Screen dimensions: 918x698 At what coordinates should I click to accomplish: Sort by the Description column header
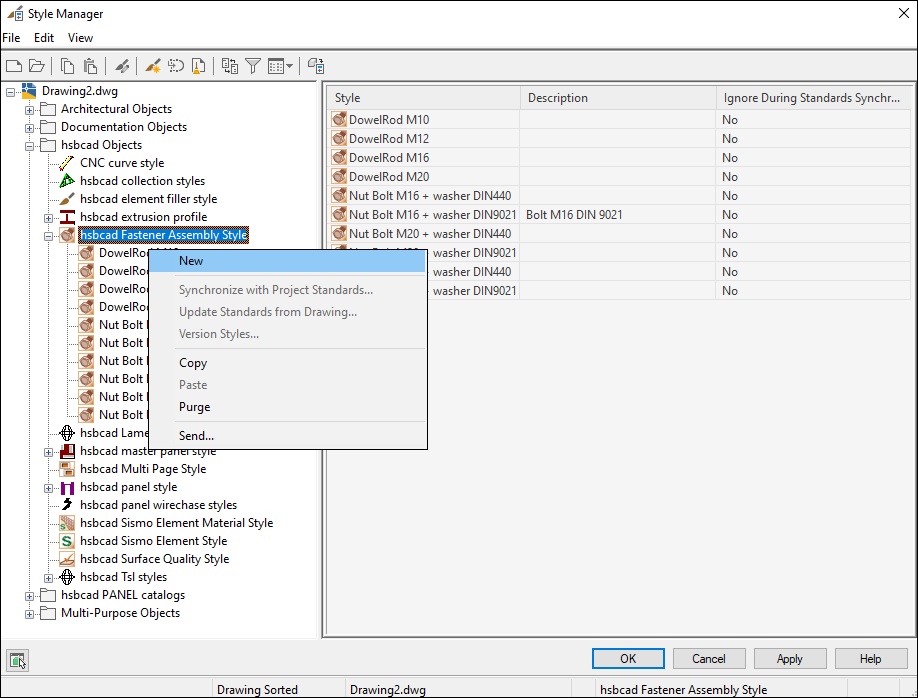tap(618, 98)
